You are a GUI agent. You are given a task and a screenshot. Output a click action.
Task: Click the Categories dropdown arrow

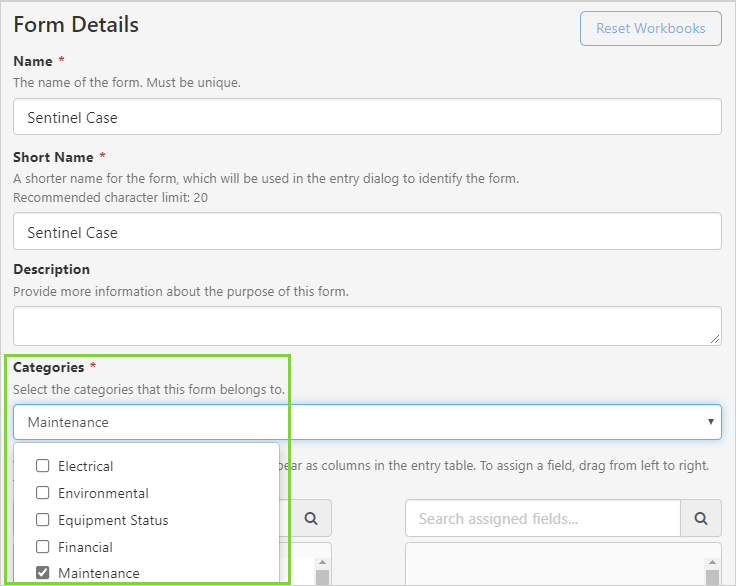pyautogui.click(x=711, y=422)
